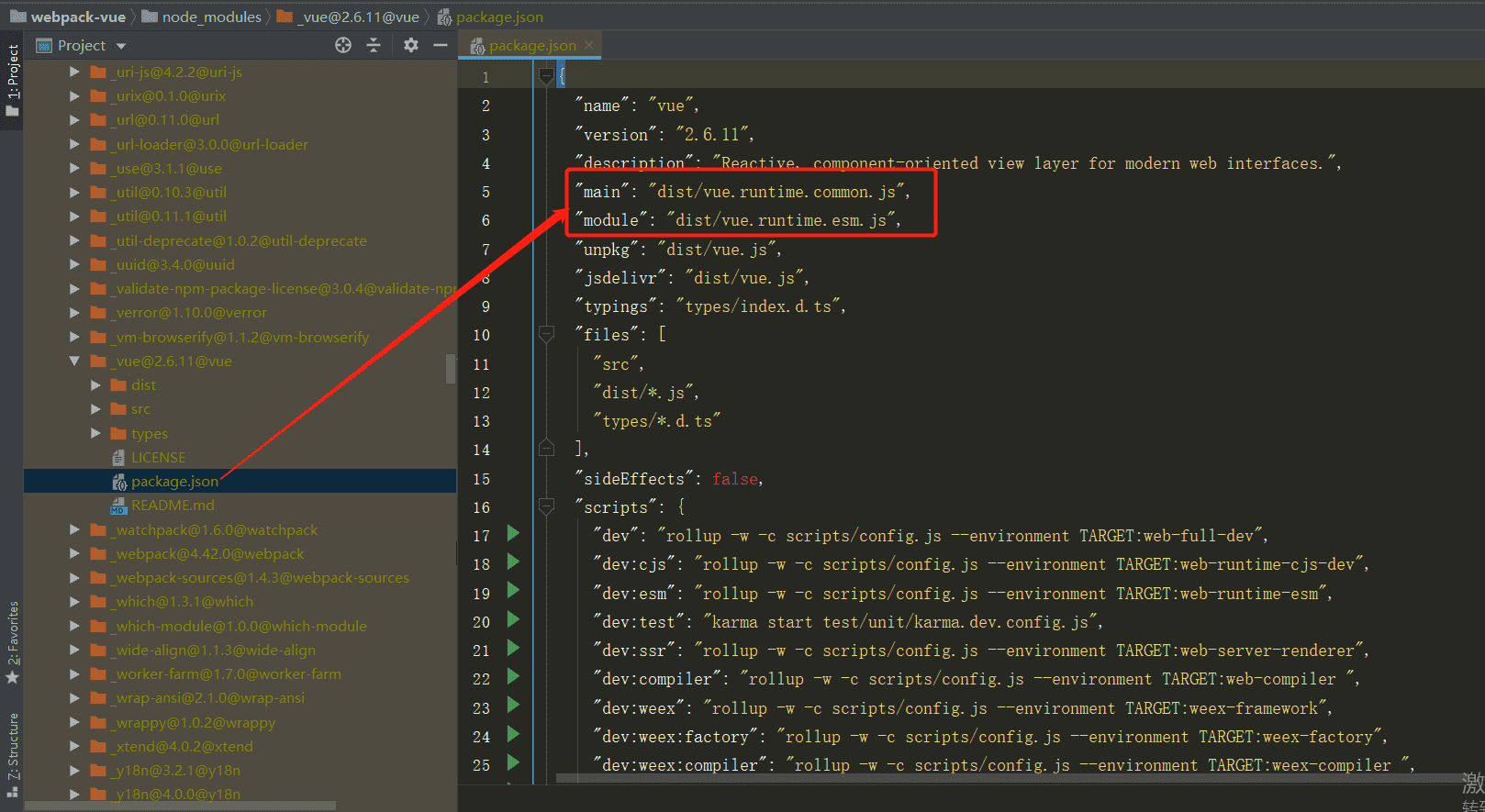Collapse the 'scripts' object fold marker
The width and height of the screenshot is (1485, 812).
pyautogui.click(x=546, y=506)
